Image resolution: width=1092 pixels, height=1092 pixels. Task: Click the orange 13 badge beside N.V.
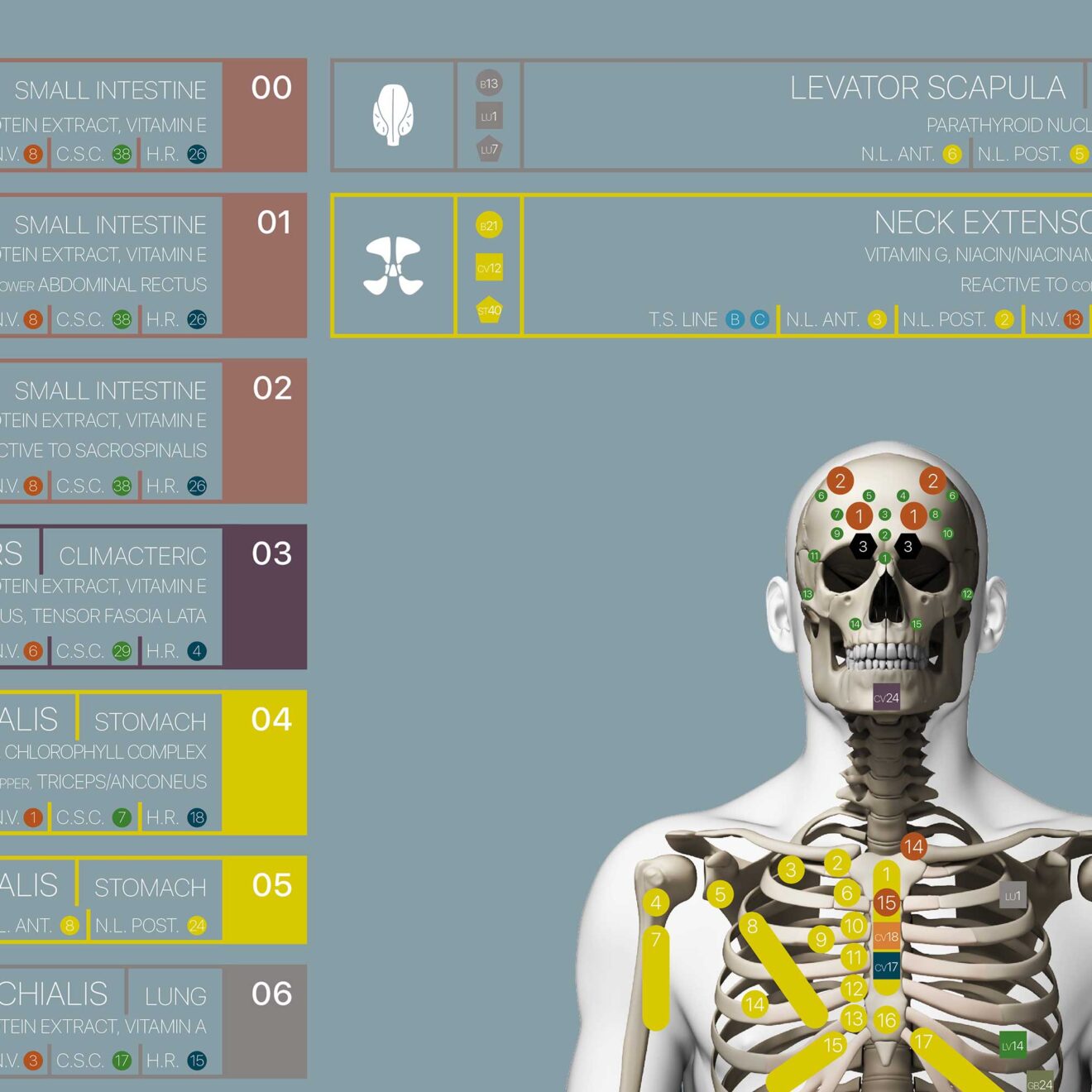coord(1073,319)
